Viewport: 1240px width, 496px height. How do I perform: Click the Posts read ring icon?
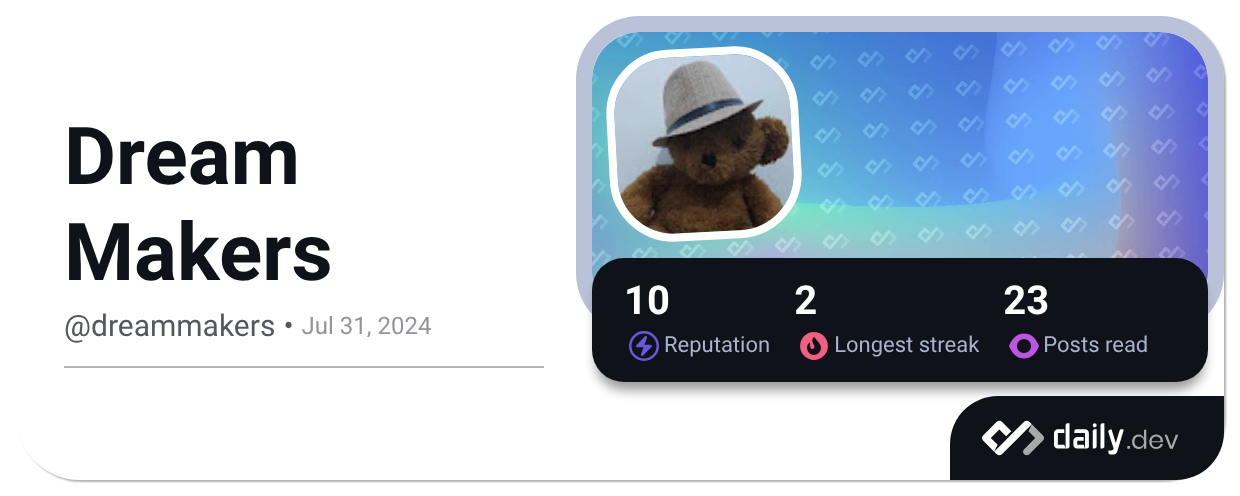coord(1024,346)
